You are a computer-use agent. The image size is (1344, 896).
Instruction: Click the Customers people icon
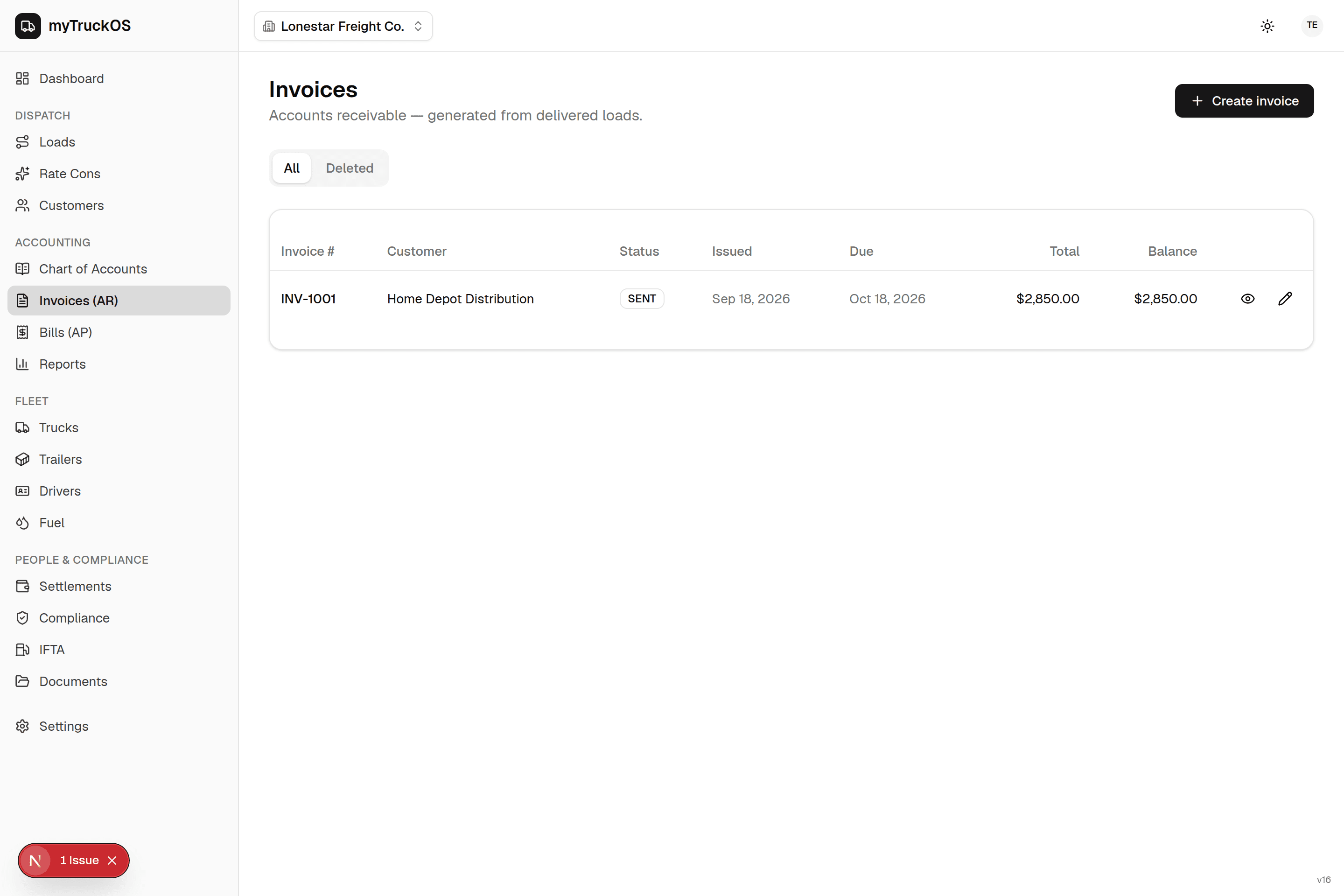[x=22, y=205]
